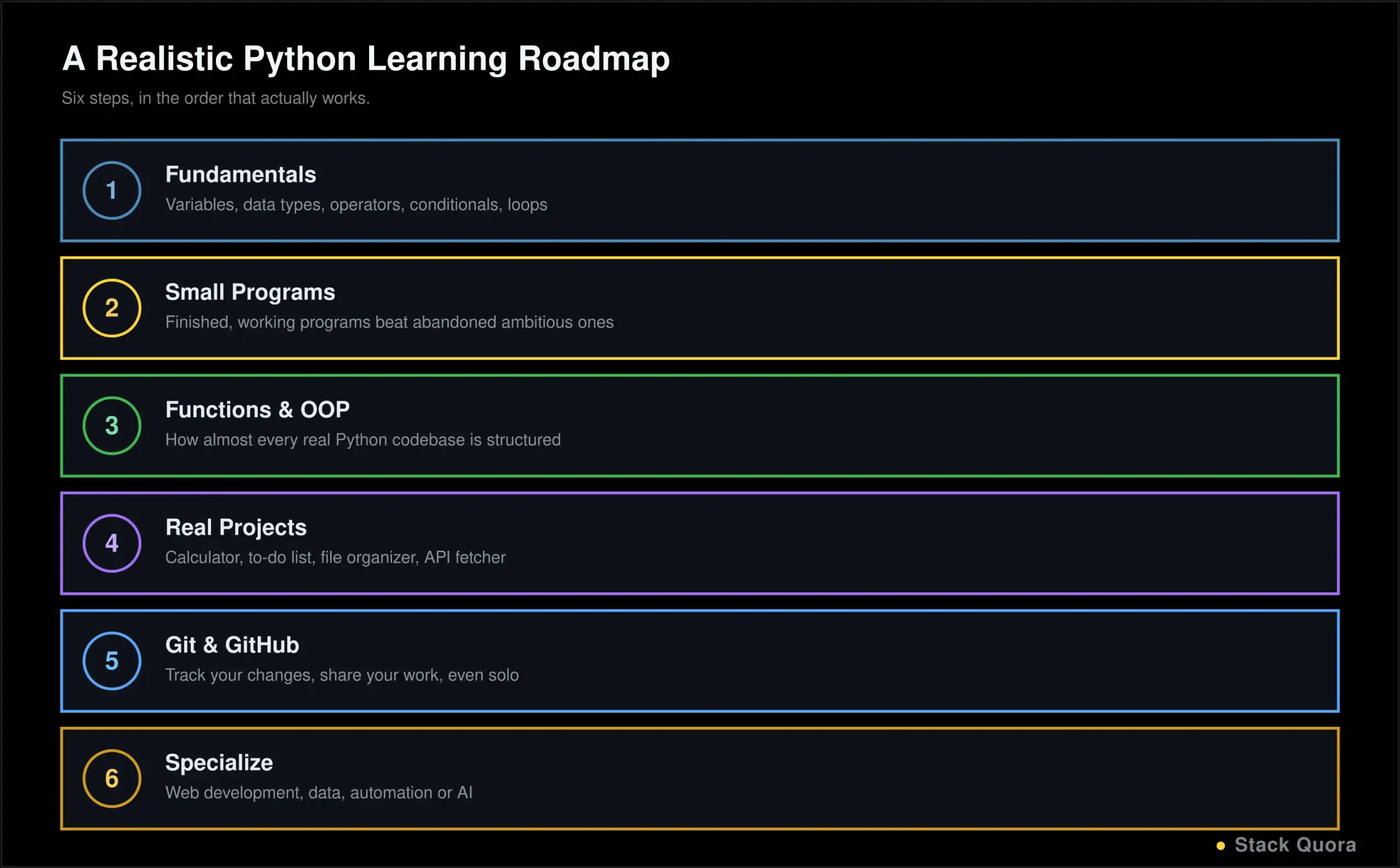Screen dimensions: 1400x868
Task: Select the Fundamentals heading
Action: (x=241, y=174)
